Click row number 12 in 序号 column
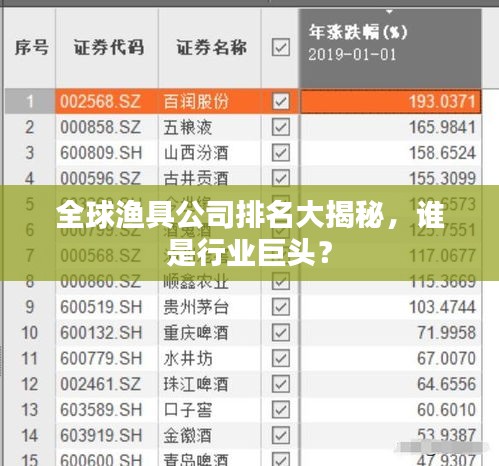The height and width of the screenshot is (466, 499). tap(29, 384)
